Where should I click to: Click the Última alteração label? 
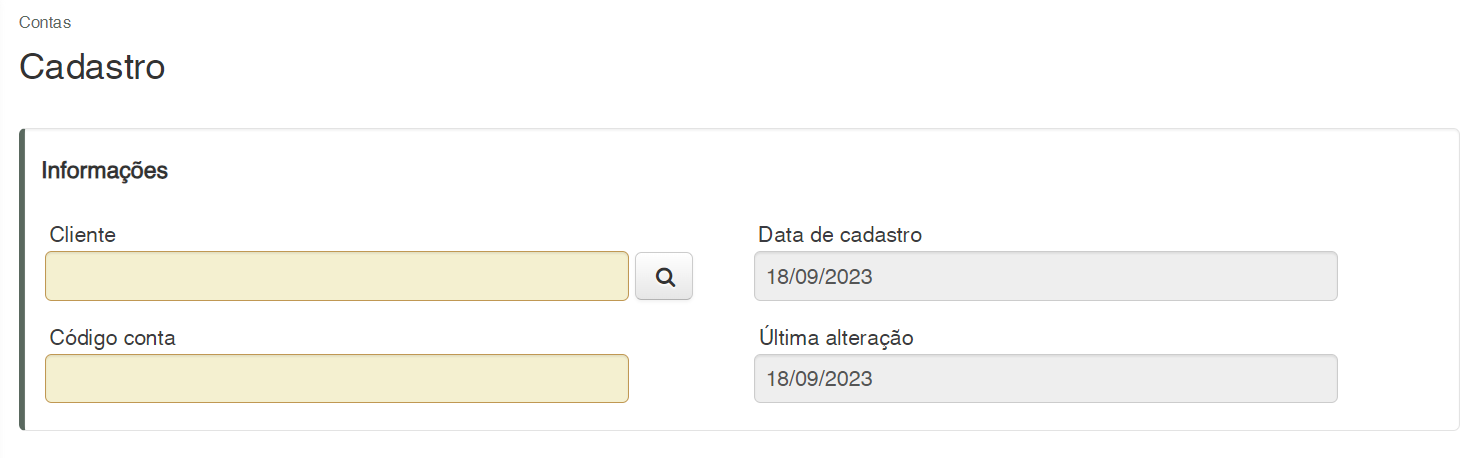[836, 338]
